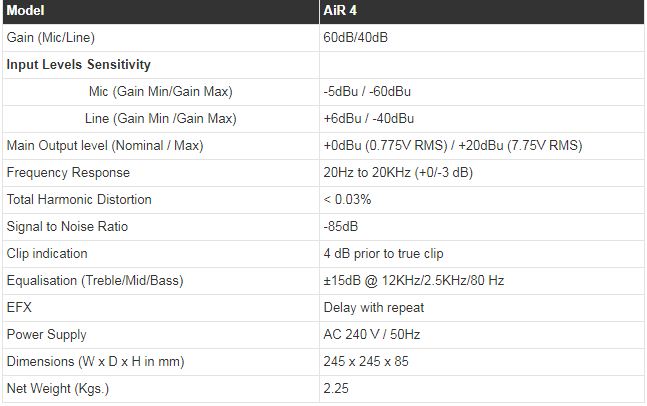Click the "Equalisation (Treble/Mid/Bass)" label
Image resolution: width=647 pixels, height=406 pixels.
[x=95, y=281]
